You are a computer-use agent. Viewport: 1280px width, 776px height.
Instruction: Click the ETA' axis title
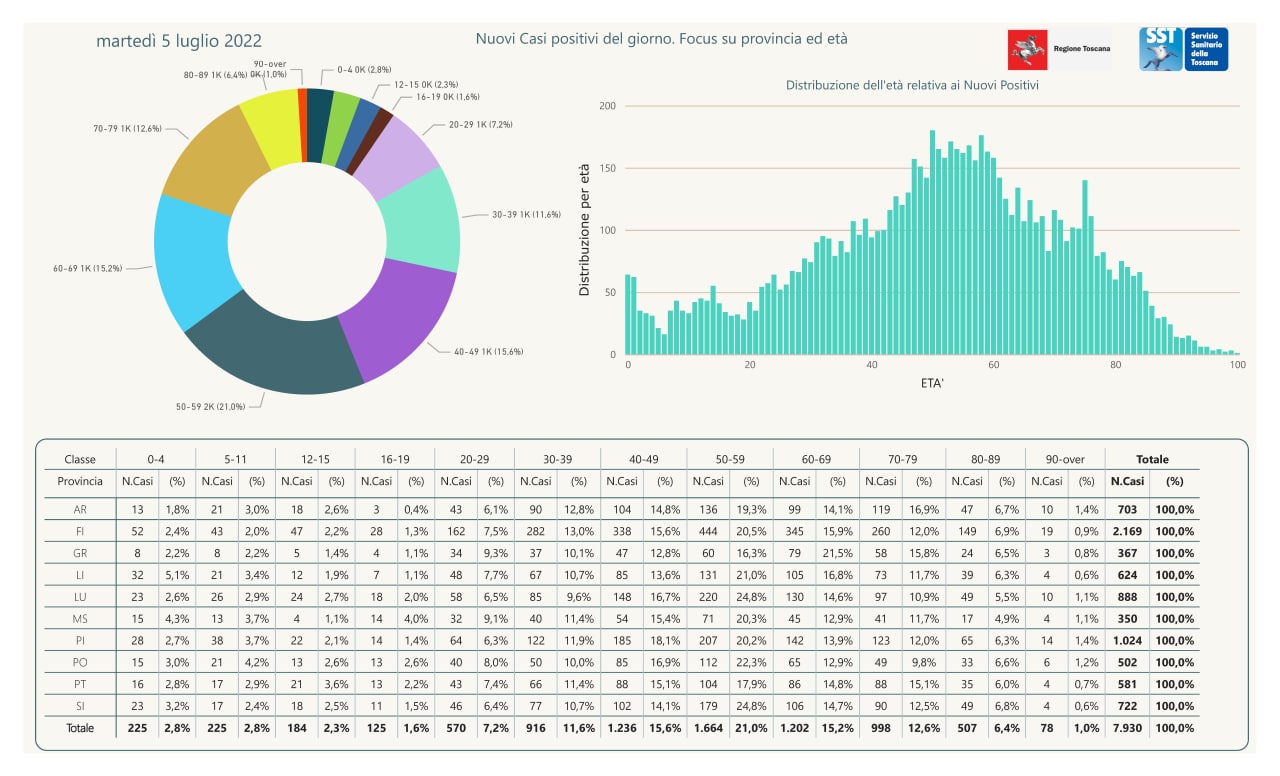(930, 383)
